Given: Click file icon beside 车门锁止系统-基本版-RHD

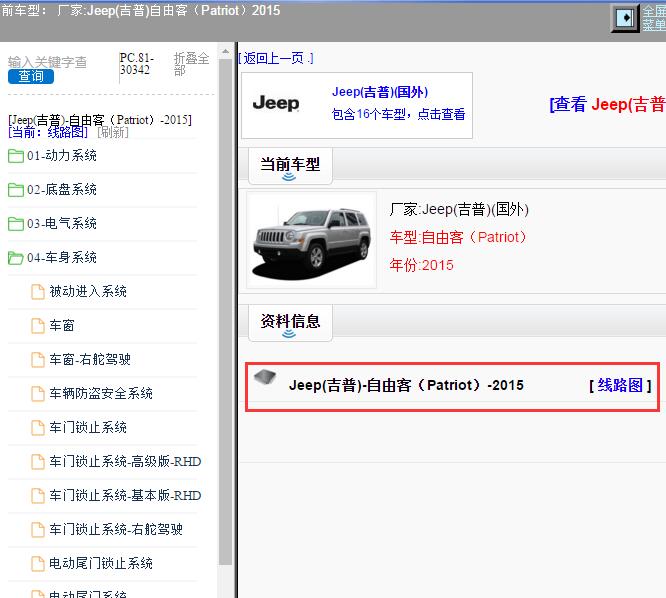Looking at the screenshot, I should point(38,496).
